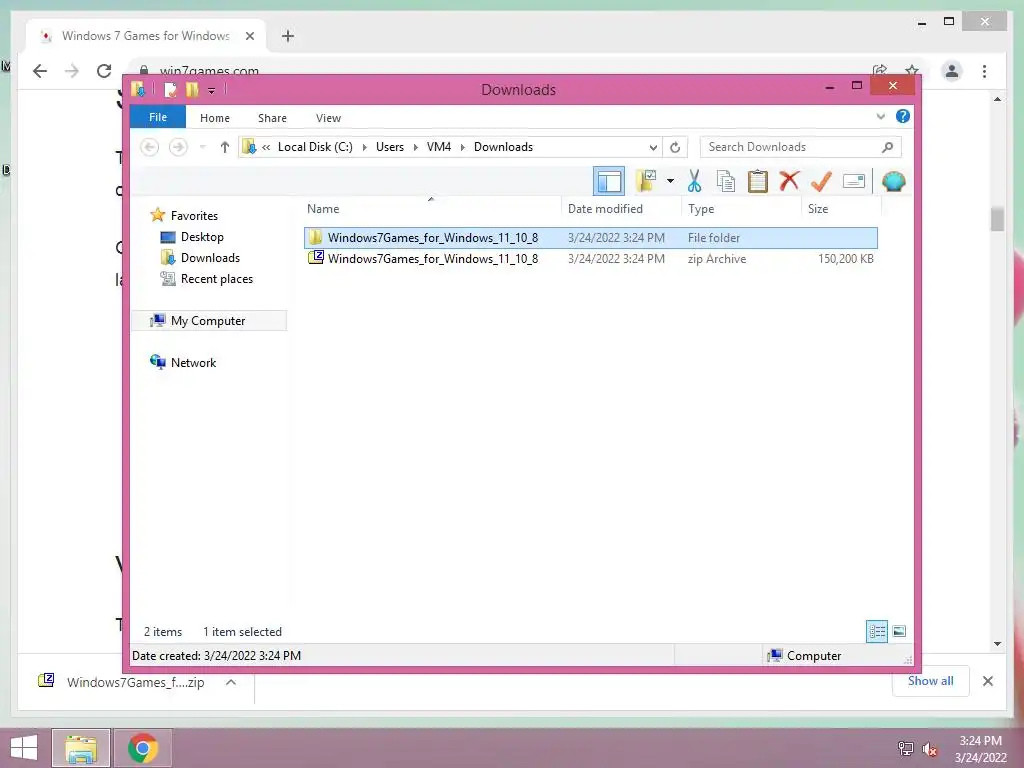Open the Windows Start button
Screen dimensions: 1024x768
click(24, 748)
